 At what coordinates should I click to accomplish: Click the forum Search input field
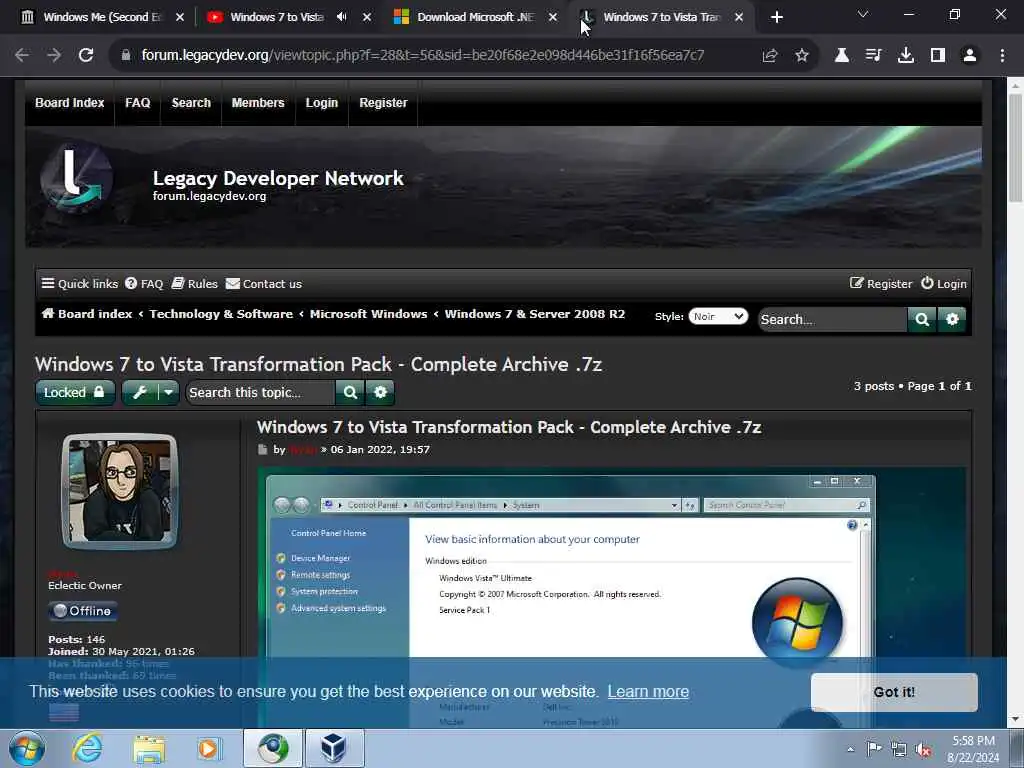[x=833, y=319]
